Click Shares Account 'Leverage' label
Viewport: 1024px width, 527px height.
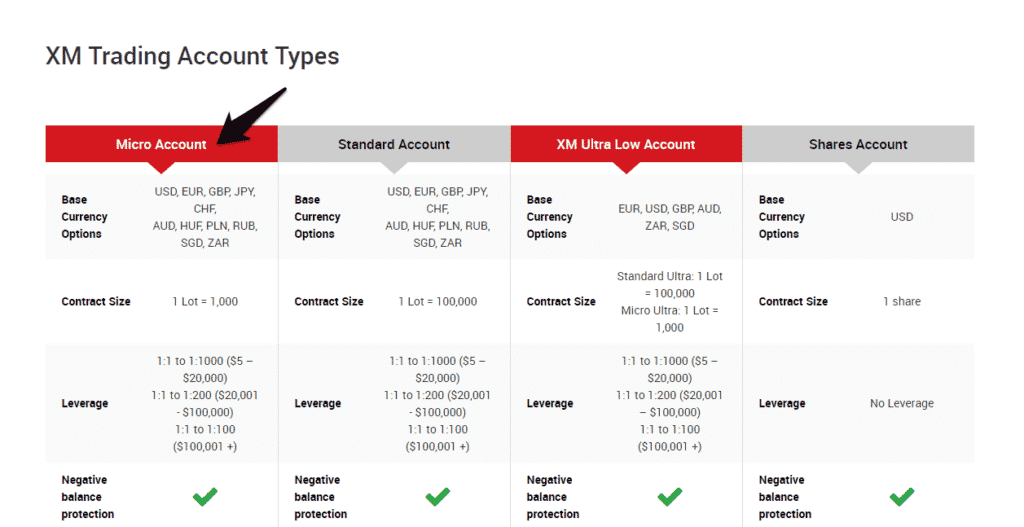click(x=782, y=404)
